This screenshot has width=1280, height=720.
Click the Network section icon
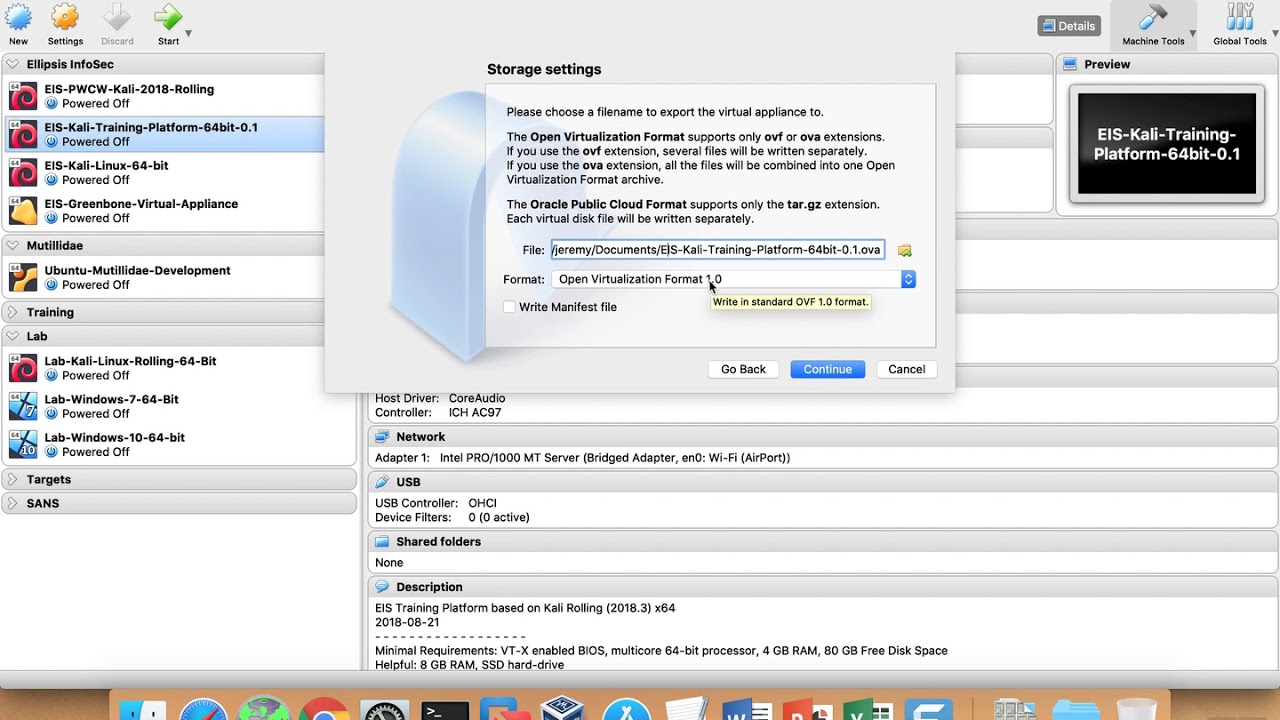coord(381,437)
